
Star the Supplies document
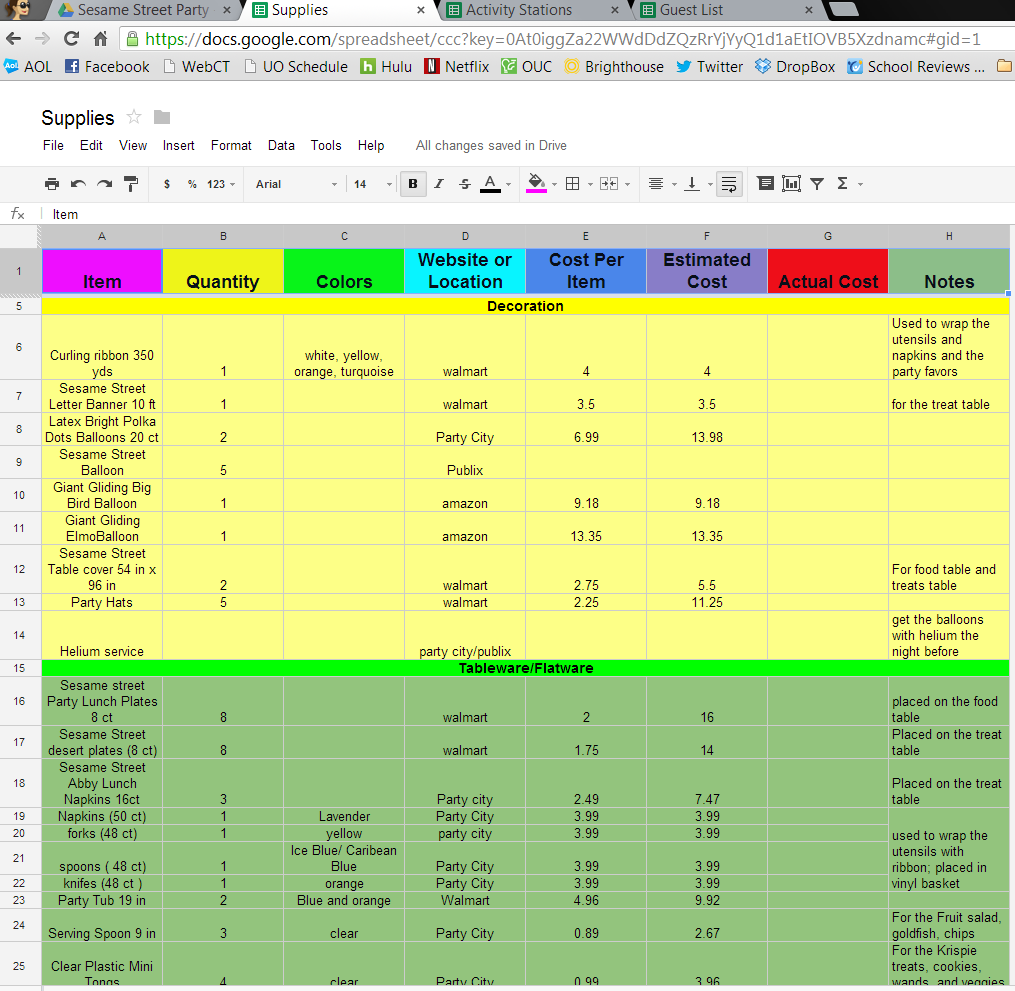click(x=134, y=117)
